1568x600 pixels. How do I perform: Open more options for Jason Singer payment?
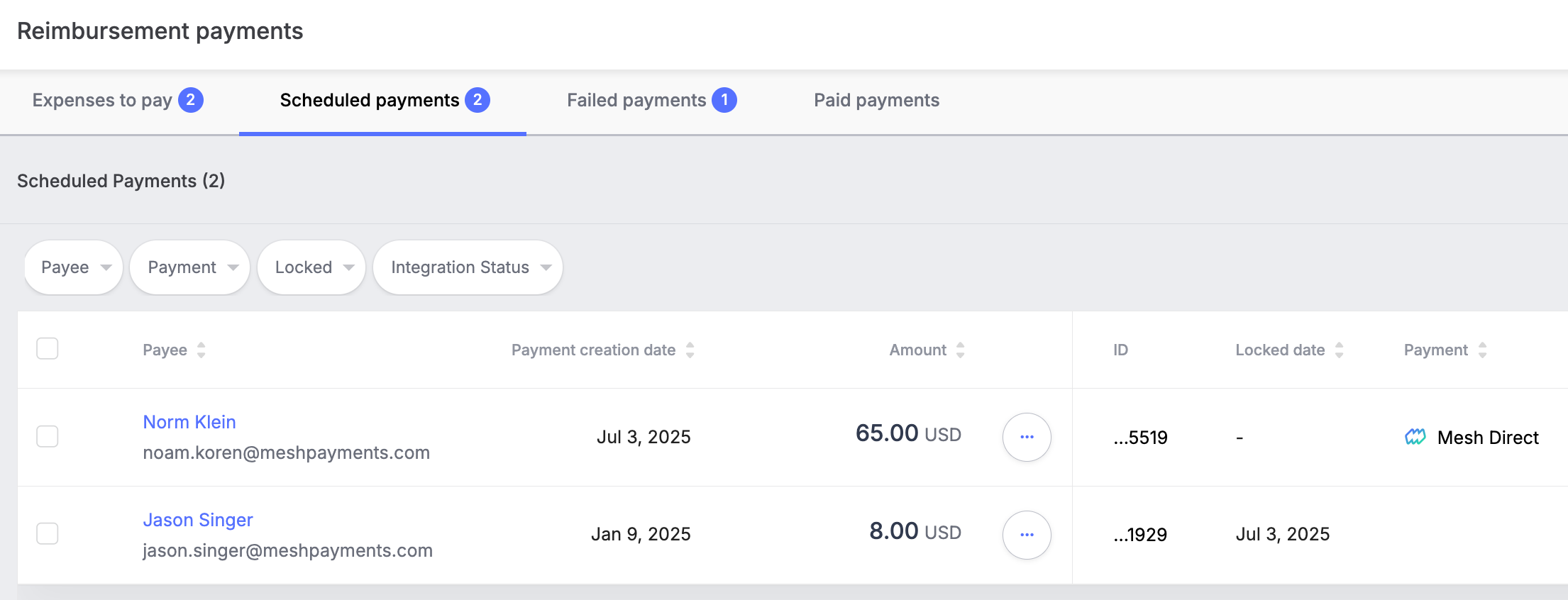(x=1027, y=535)
